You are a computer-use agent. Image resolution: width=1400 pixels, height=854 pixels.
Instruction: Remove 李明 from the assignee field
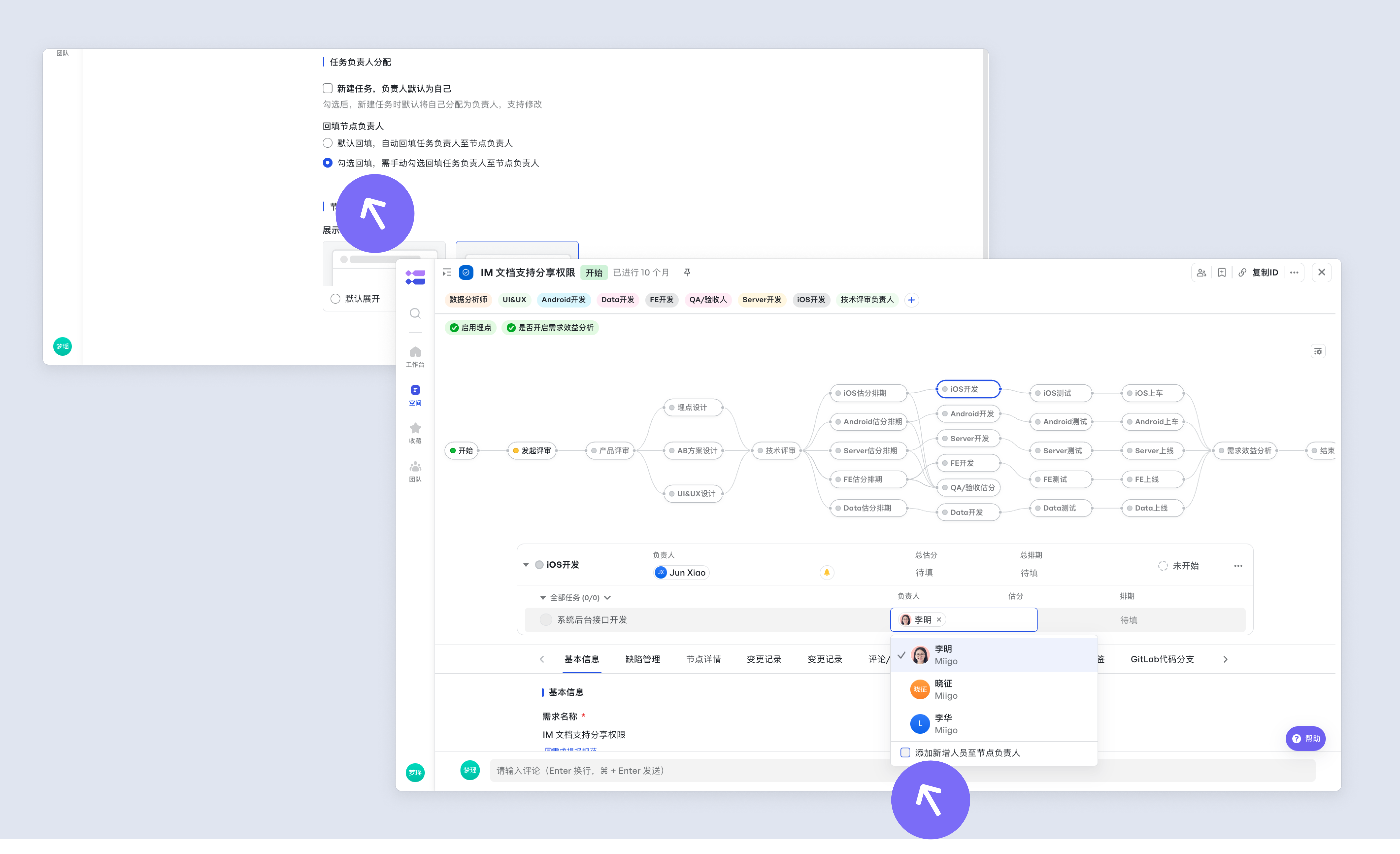click(939, 620)
